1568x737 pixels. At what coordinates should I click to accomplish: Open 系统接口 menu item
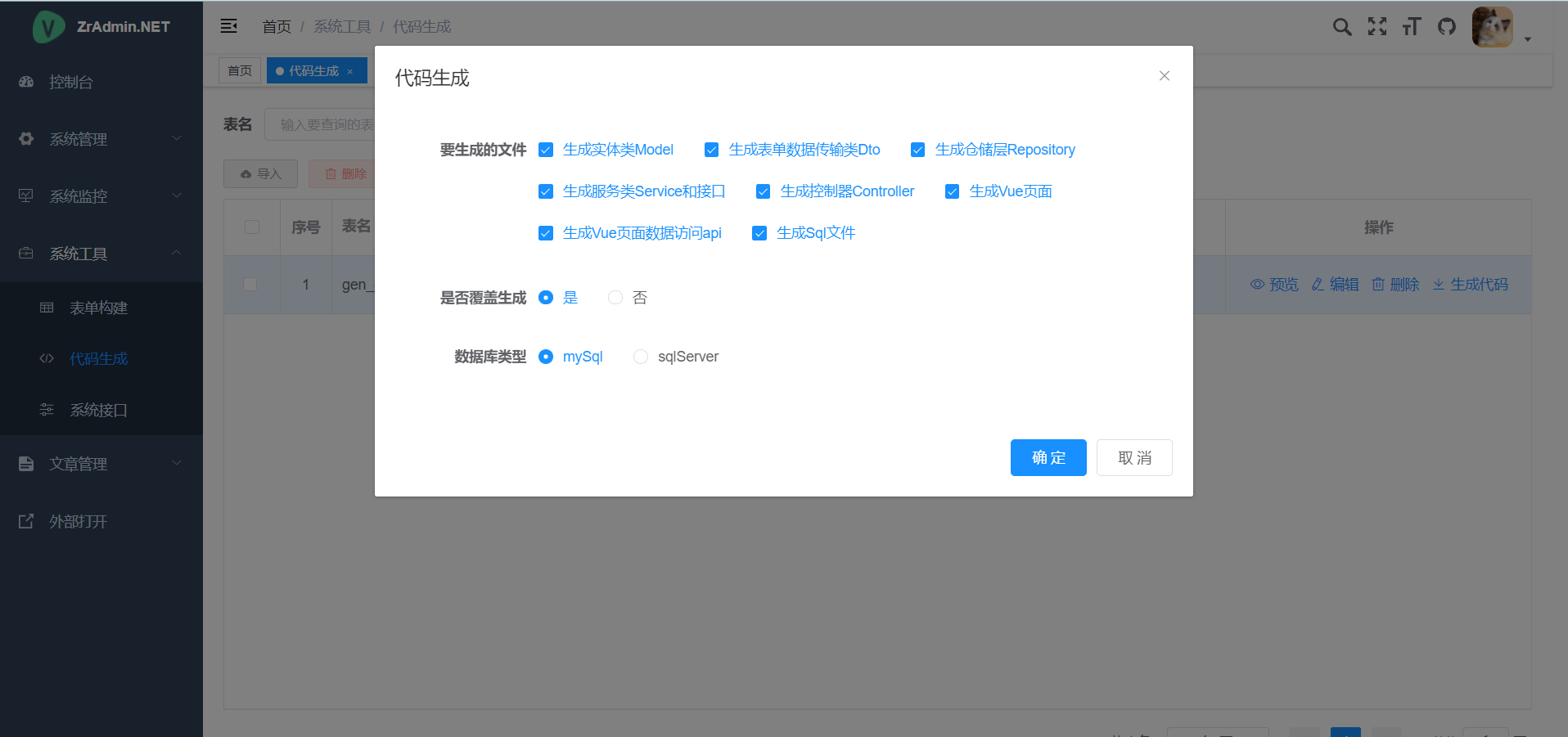(x=98, y=410)
